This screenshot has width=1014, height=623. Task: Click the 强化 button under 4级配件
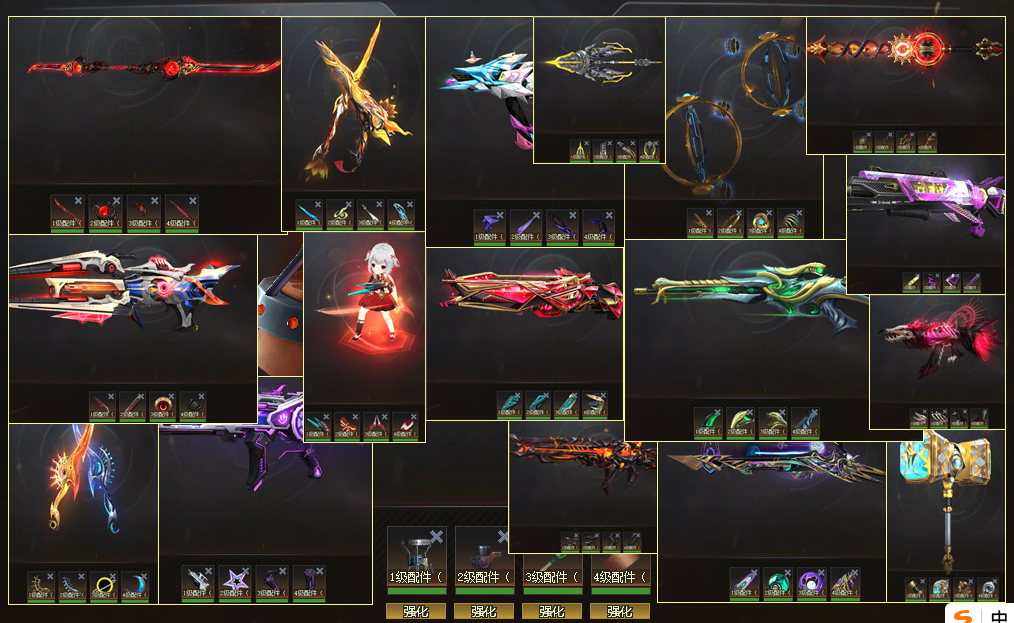click(x=620, y=611)
